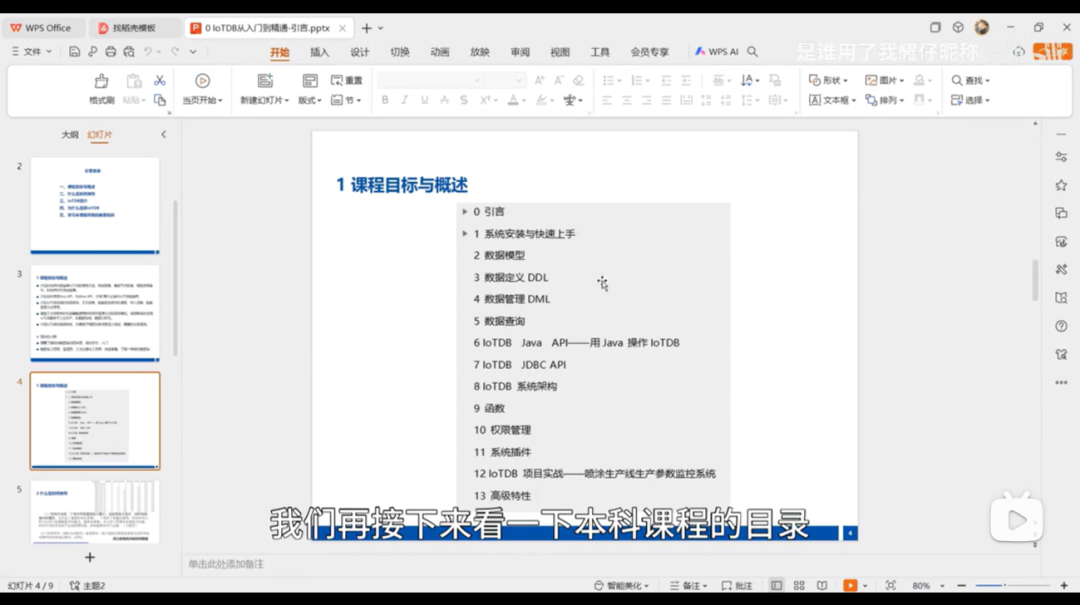Open the settings sliders icon in right sidebar

[x=1061, y=157]
